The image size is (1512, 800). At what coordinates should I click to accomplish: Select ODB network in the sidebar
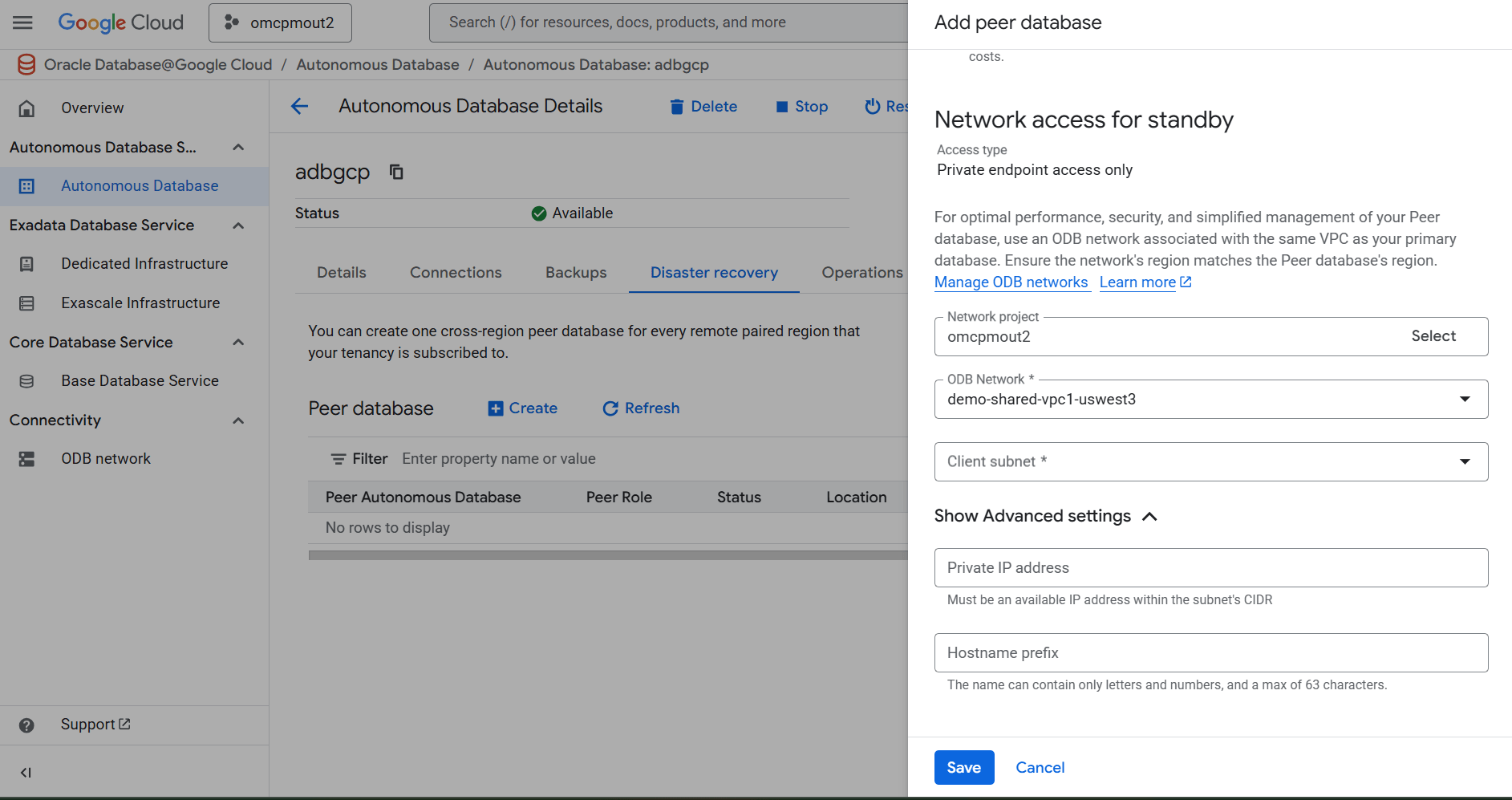click(x=105, y=458)
